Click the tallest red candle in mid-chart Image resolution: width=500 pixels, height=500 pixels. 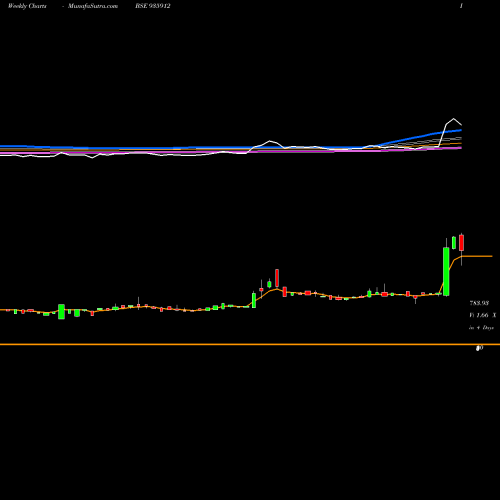tap(277, 278)
